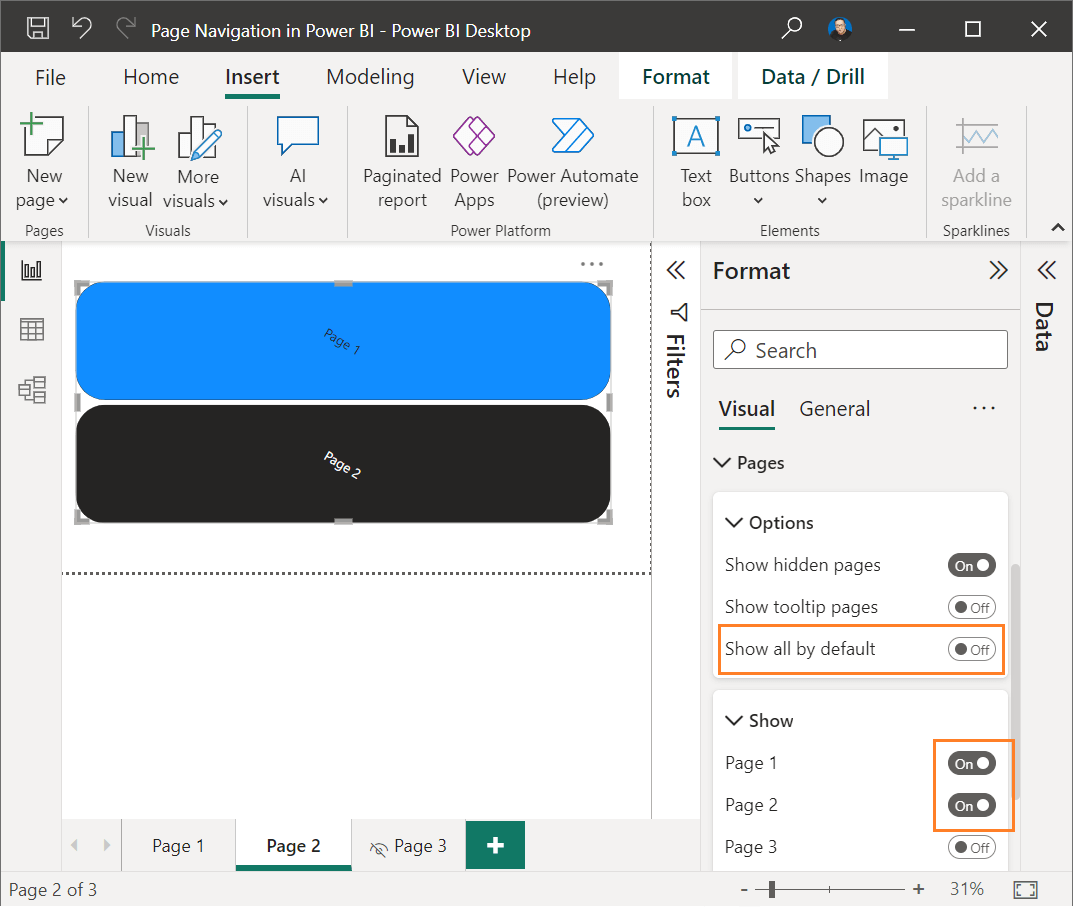Switch to the Modeling ribbon tab
1073x907 pixels.
[x=369, y=76]
